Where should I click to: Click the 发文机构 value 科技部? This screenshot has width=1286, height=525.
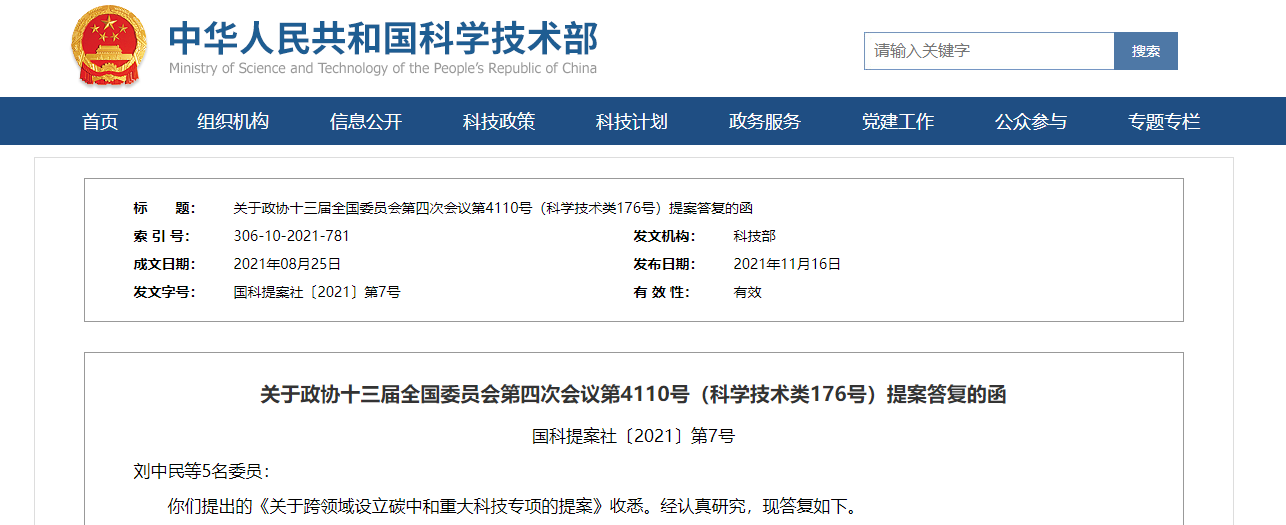click(x=754, y=236)
